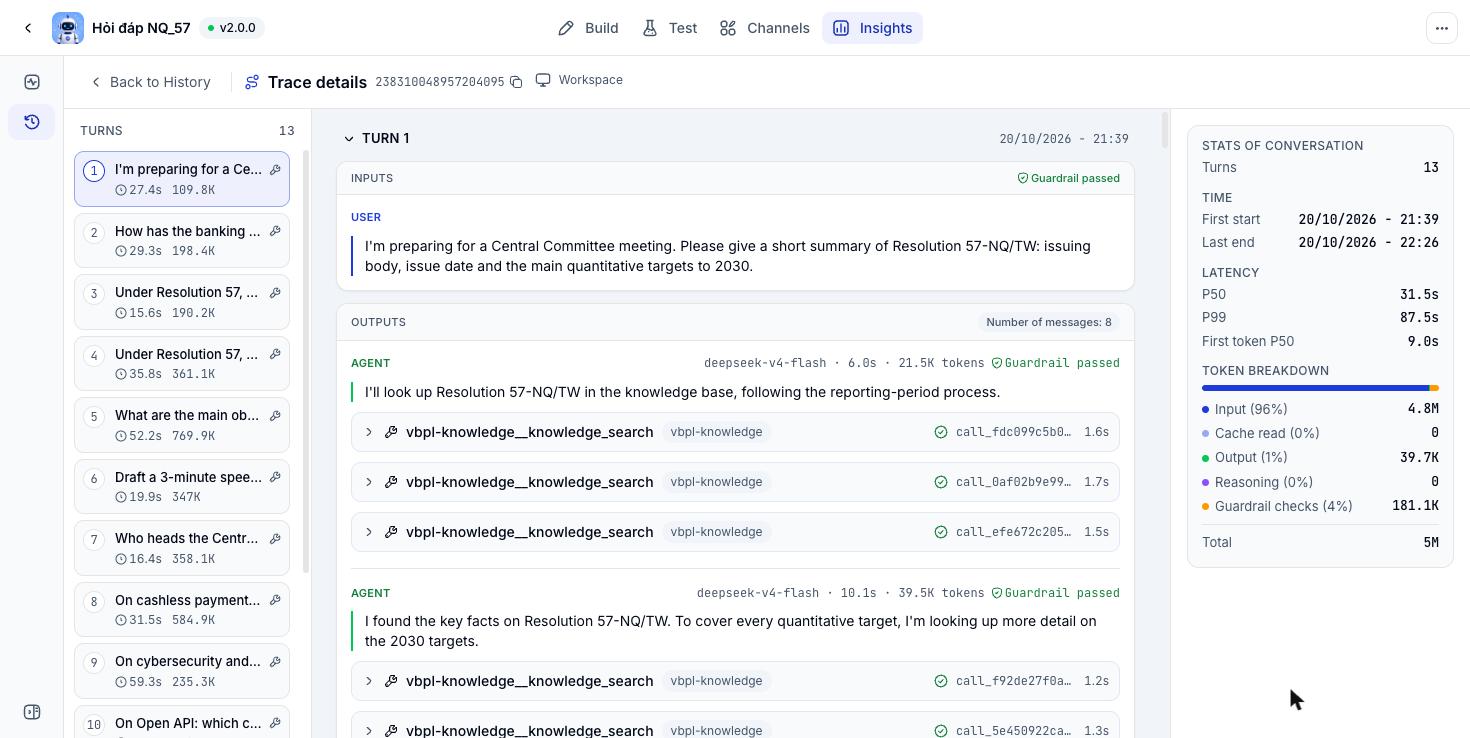The image size is (1470, 738).
Task: Click the vbpl-knowledge tag on call_fdc099c5b0 row
Action: click(x=716, y=432)
